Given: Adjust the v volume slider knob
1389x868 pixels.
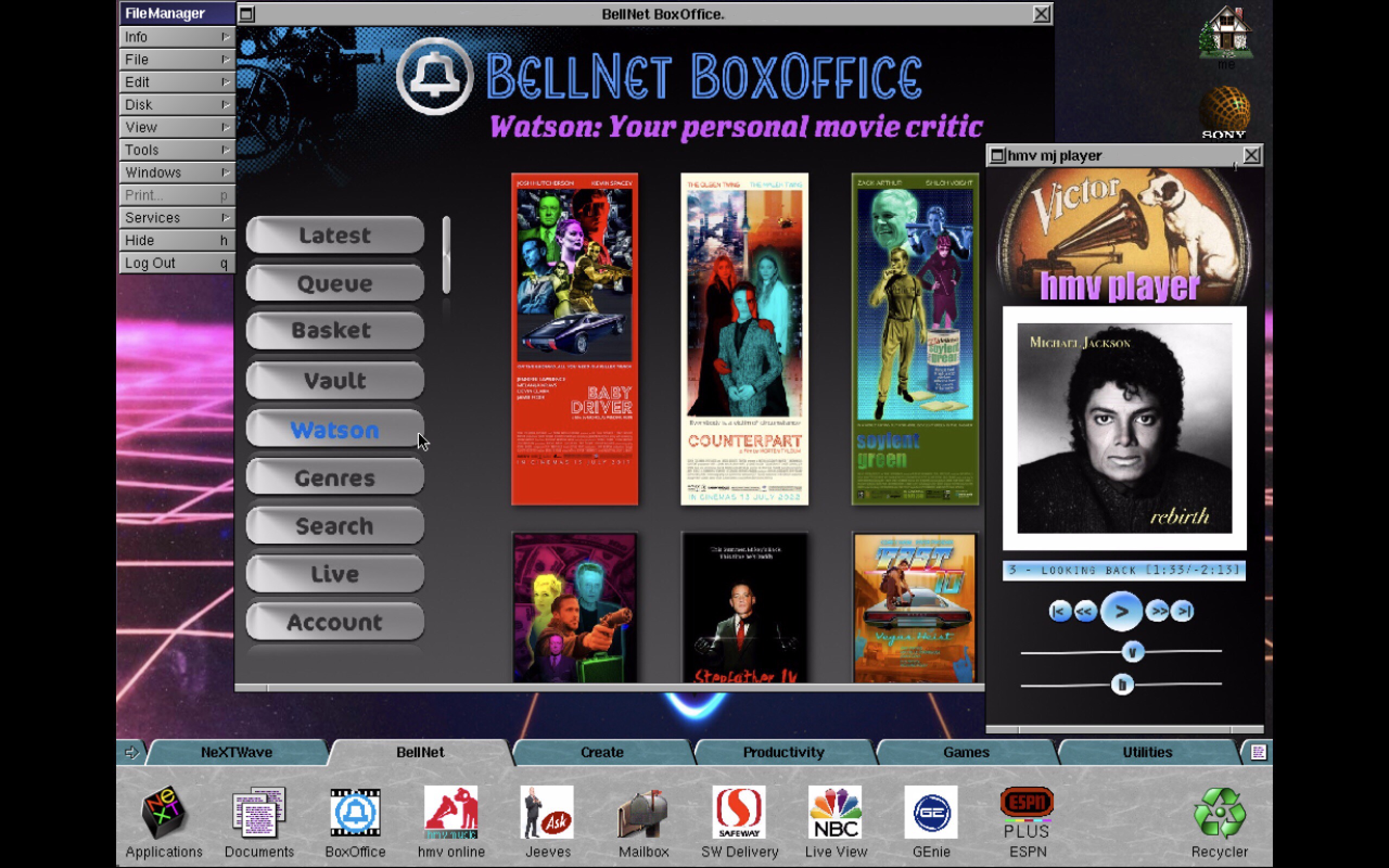Looking at the screenshot, I should (1132, 652).
